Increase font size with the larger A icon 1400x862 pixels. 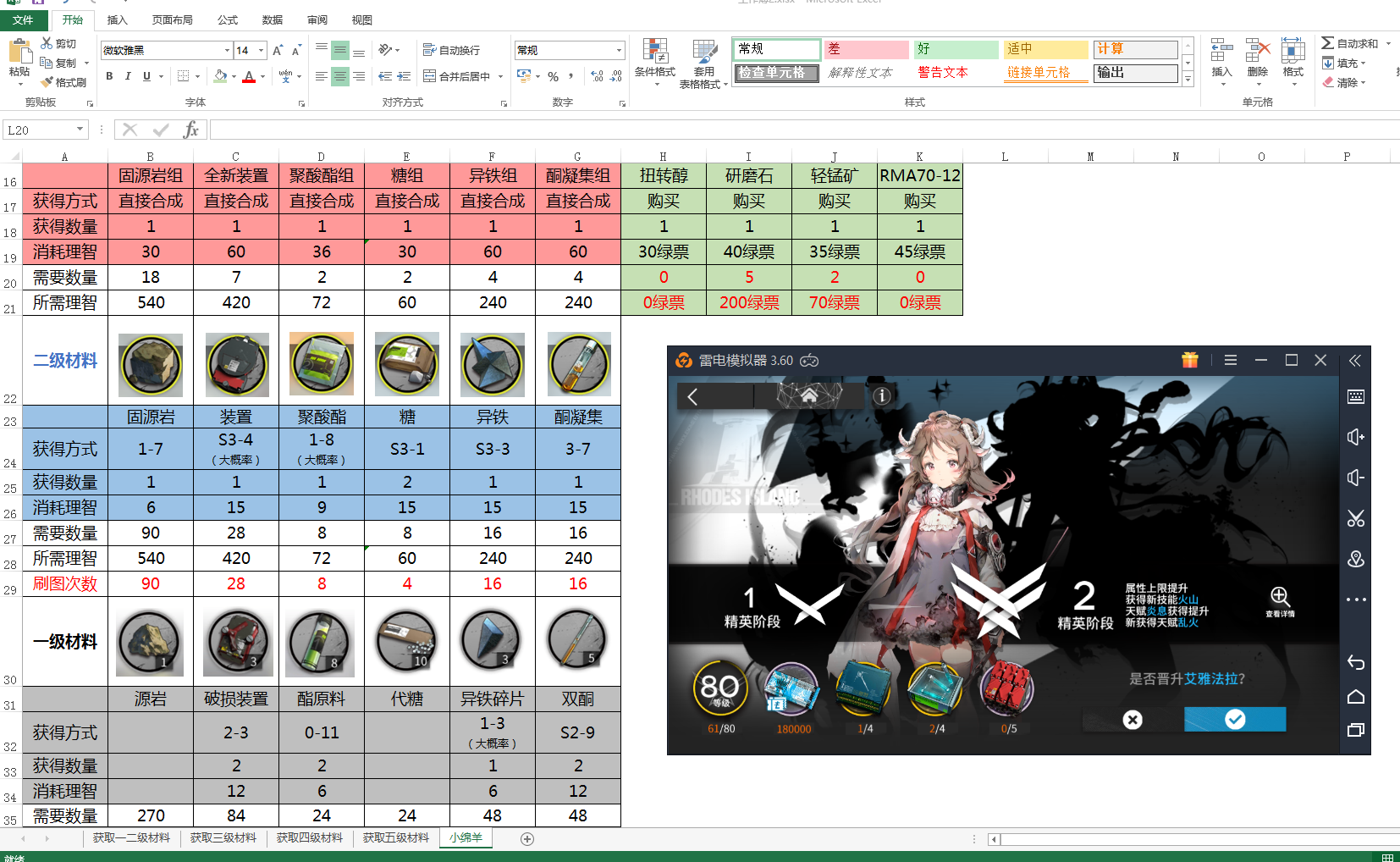pyautogui.click(x=277, y=51)
